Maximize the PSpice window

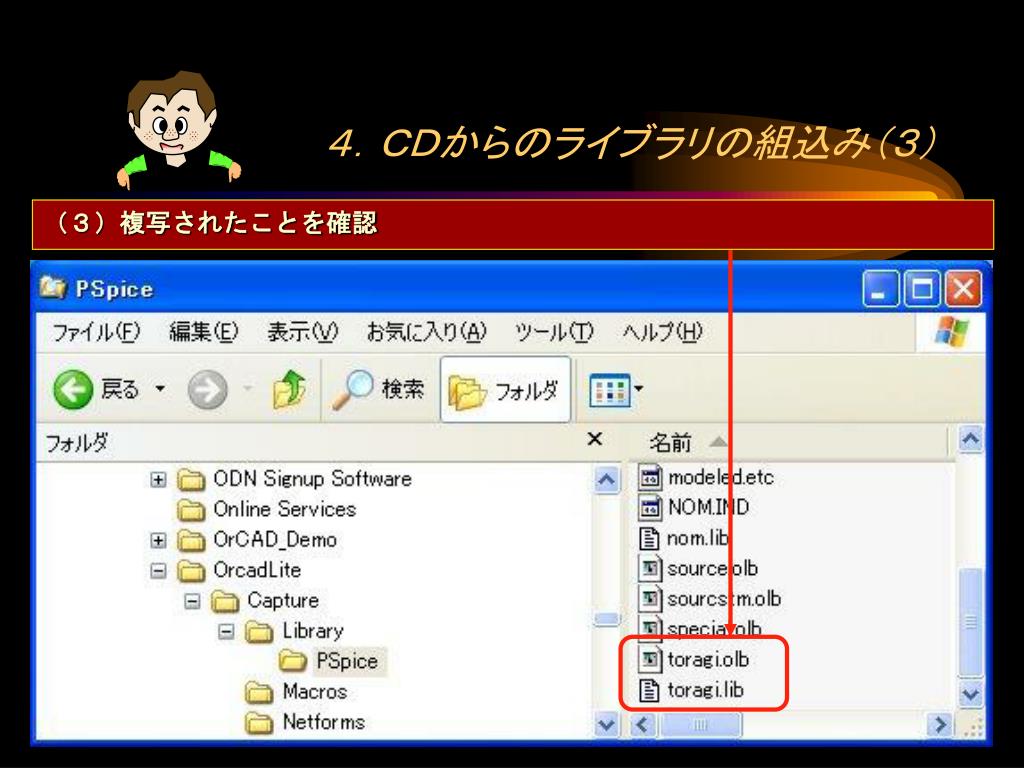[921, 289]
